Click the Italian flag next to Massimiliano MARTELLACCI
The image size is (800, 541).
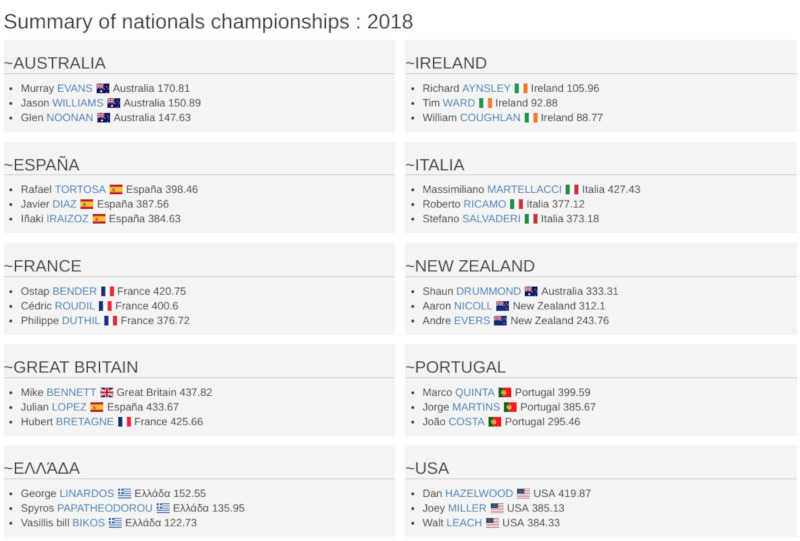tap(572, 189)
